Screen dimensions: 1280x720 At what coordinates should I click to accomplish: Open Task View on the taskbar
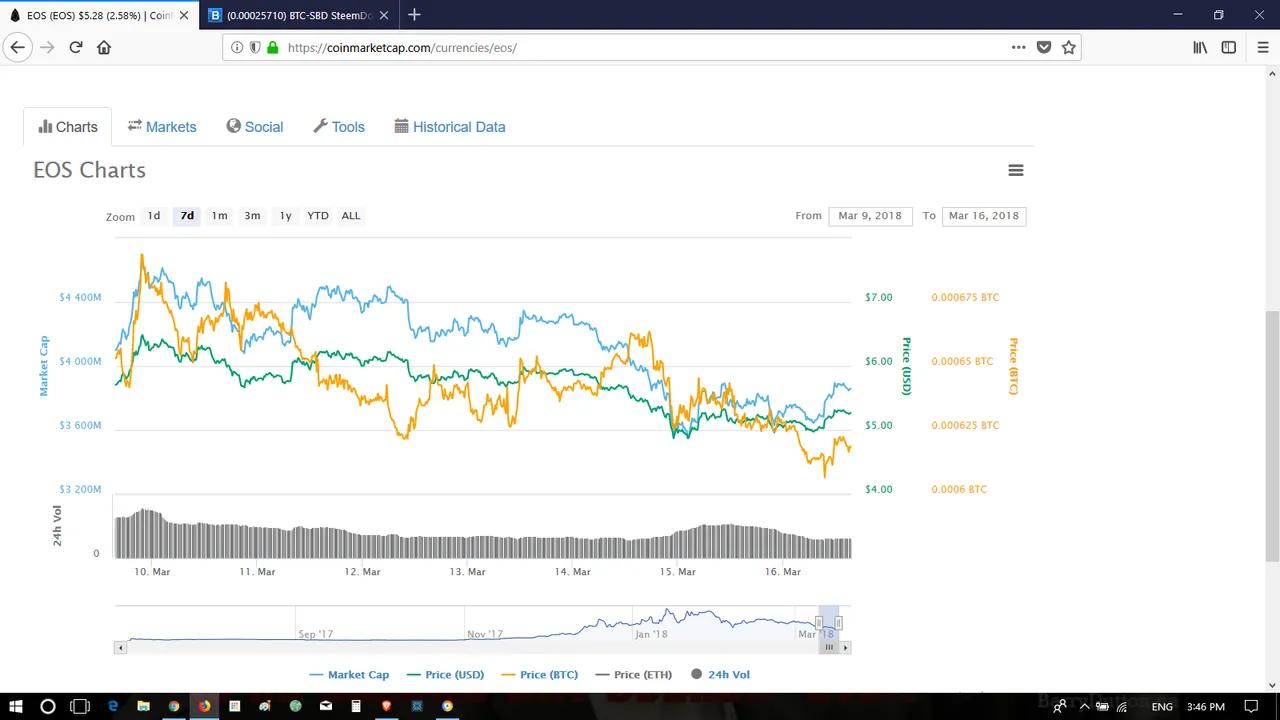pyautogui.click(x=80, y=706)
